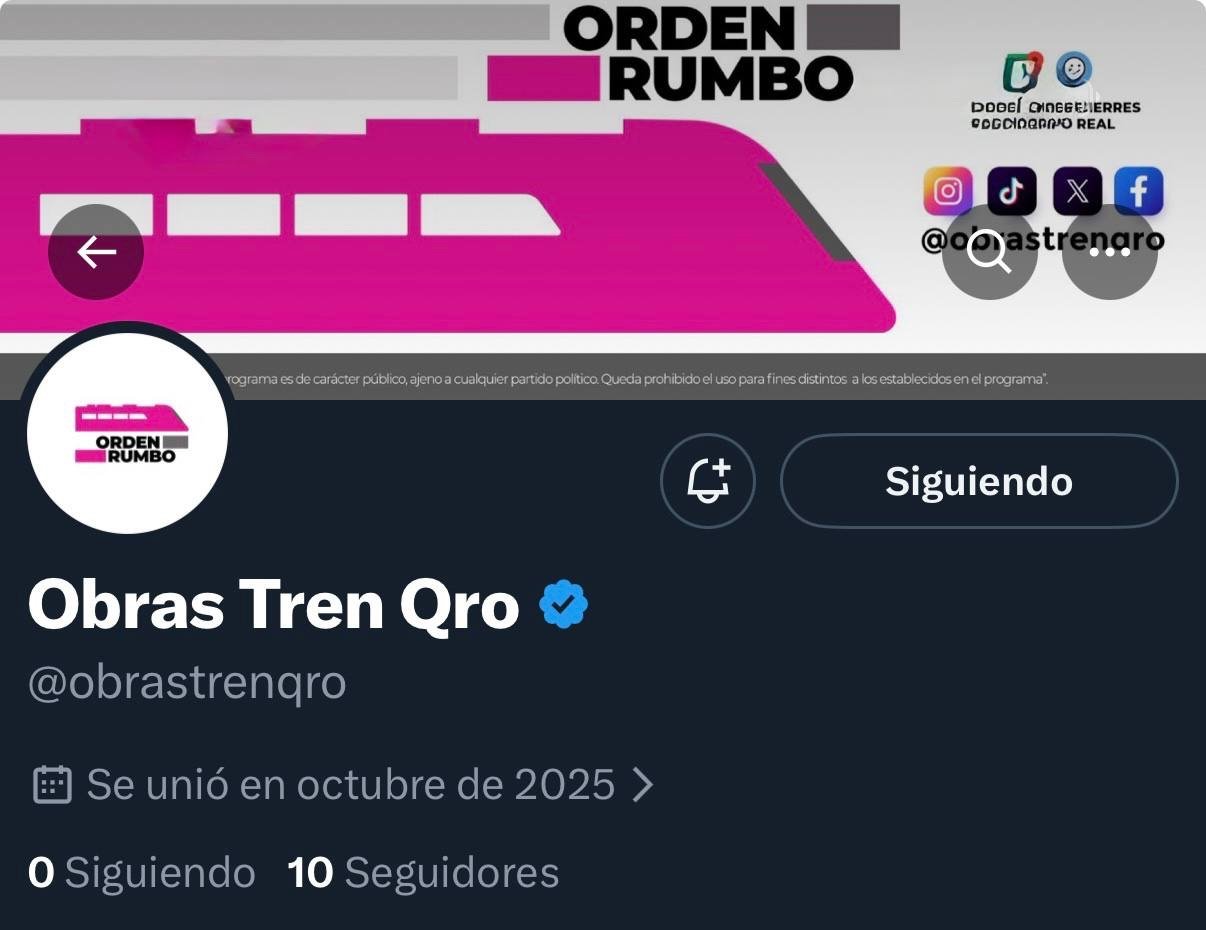Viewport: 1206px width, 930px height.
Task: Open the 10 Seguidores list
Action: 423,872
